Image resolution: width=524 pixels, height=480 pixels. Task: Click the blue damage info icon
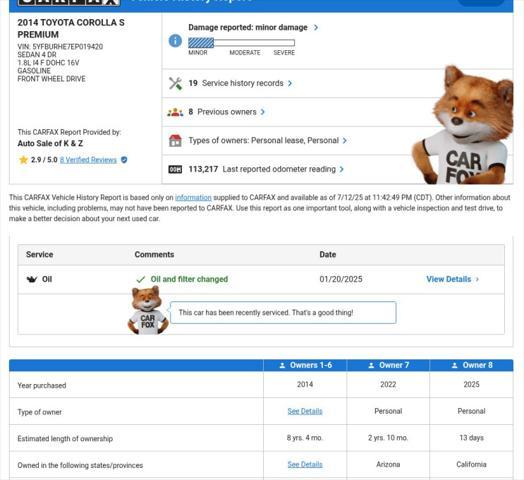click(x=175, y=41)
